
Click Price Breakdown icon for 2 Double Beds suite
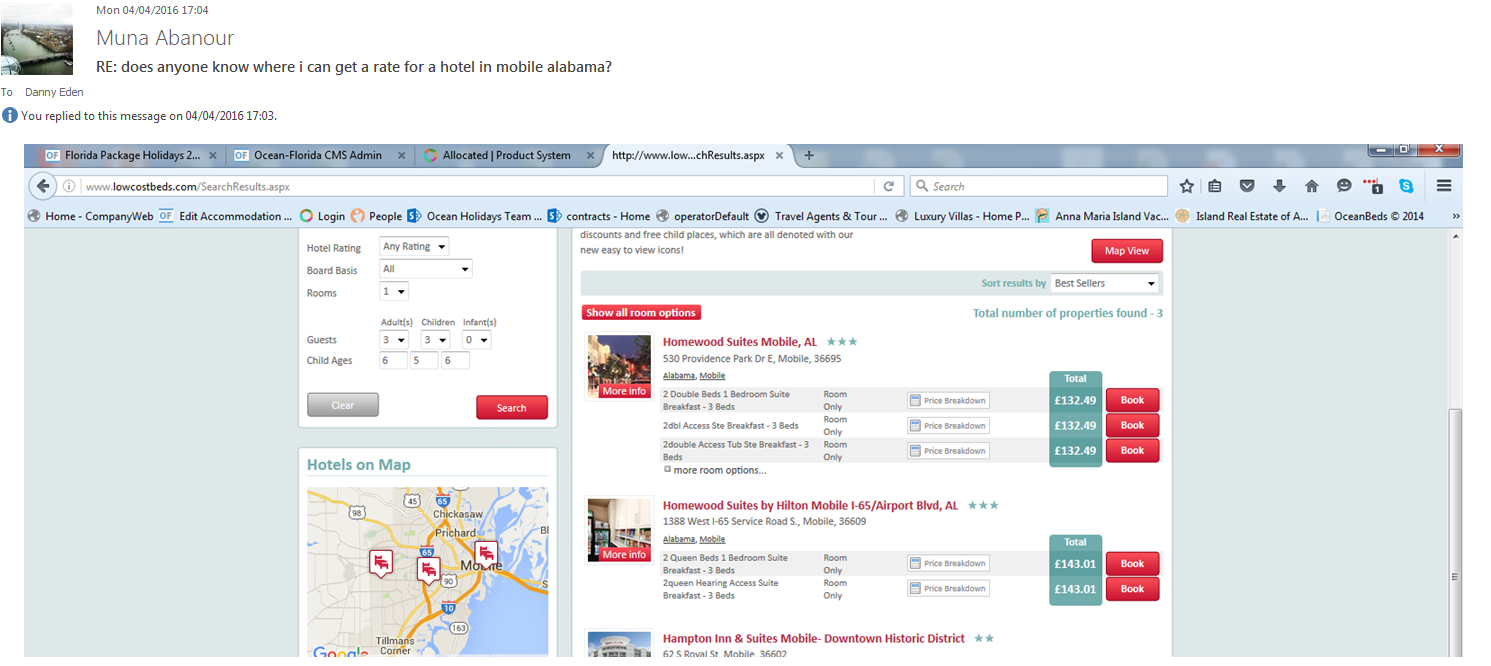948,400
